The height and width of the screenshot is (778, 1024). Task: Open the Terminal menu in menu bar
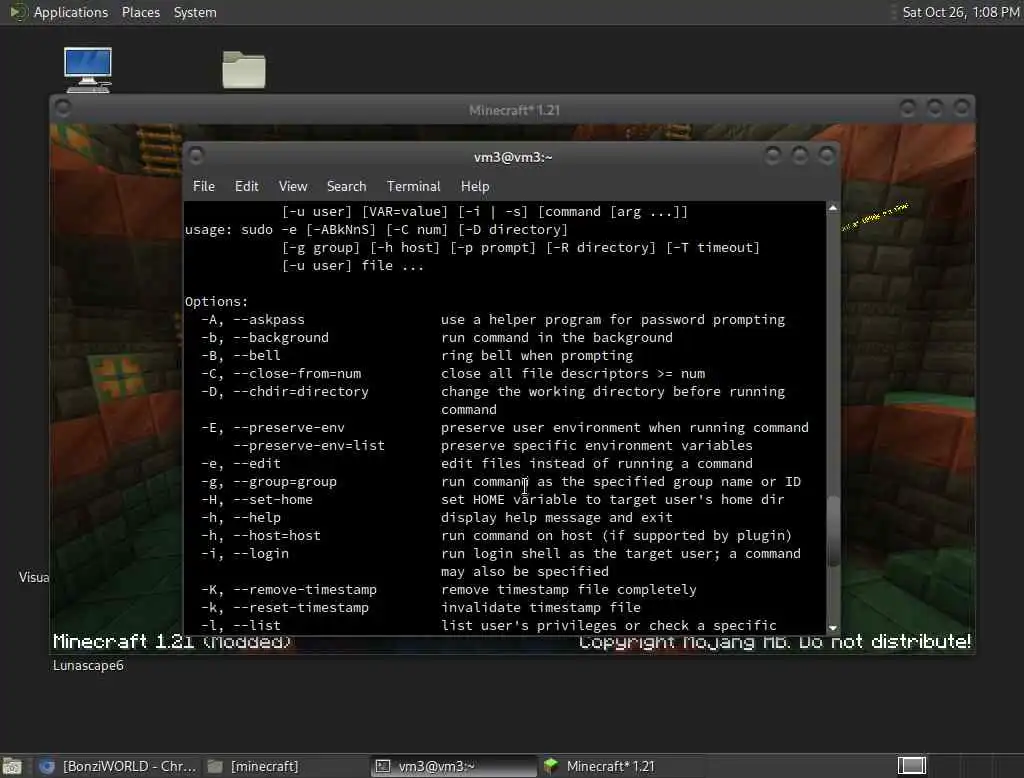(413, 186)
